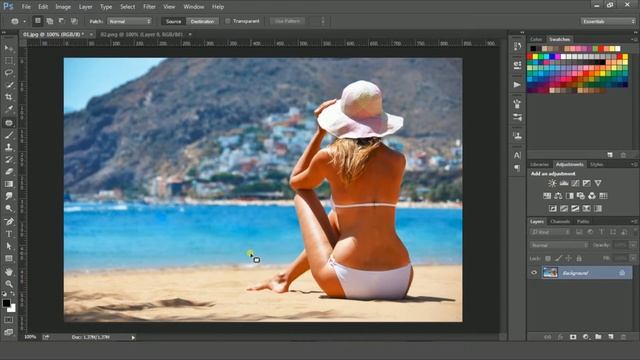Screen dimensions: 640x360
Task: Toggle Destination patch mode
Action: (x=202, y=21)
